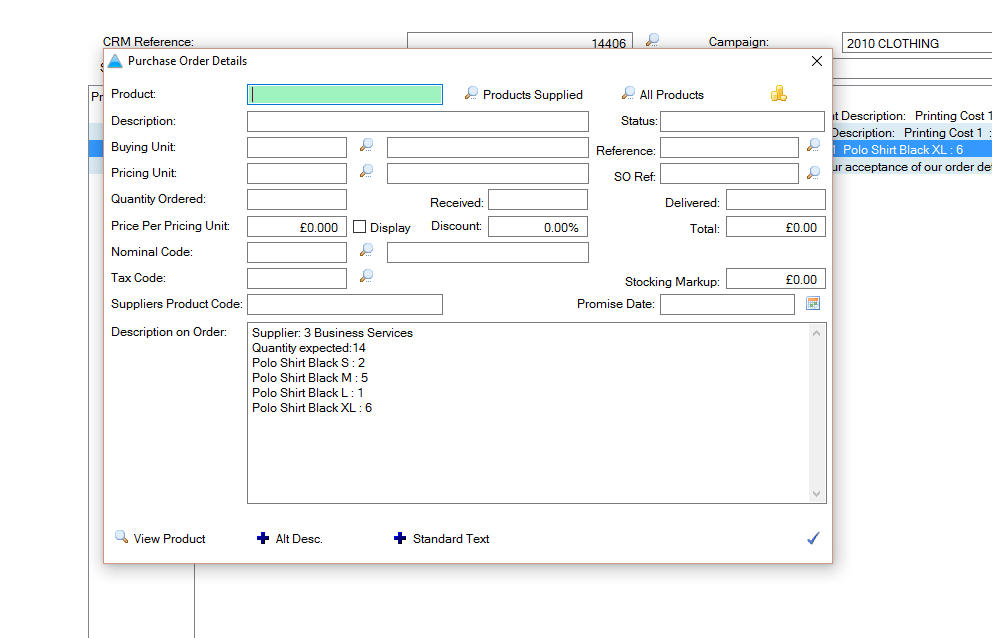
Task: Open All Products list
Action: [x=671, y=95]
